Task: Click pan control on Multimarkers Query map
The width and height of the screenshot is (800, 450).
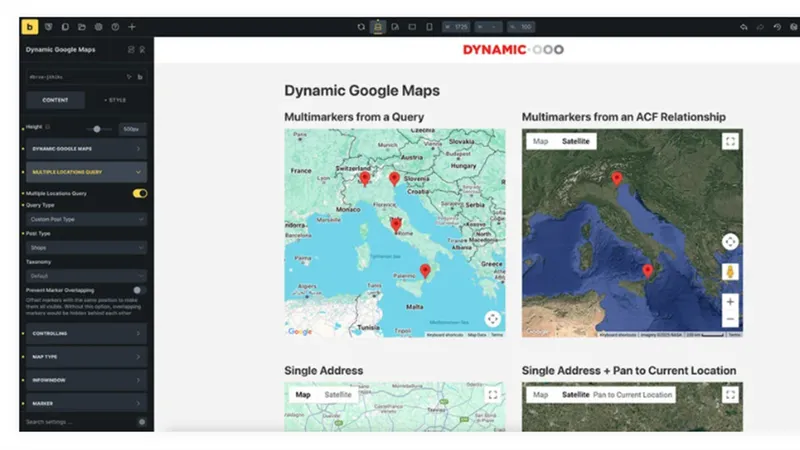Action: [x=492, y=319]
